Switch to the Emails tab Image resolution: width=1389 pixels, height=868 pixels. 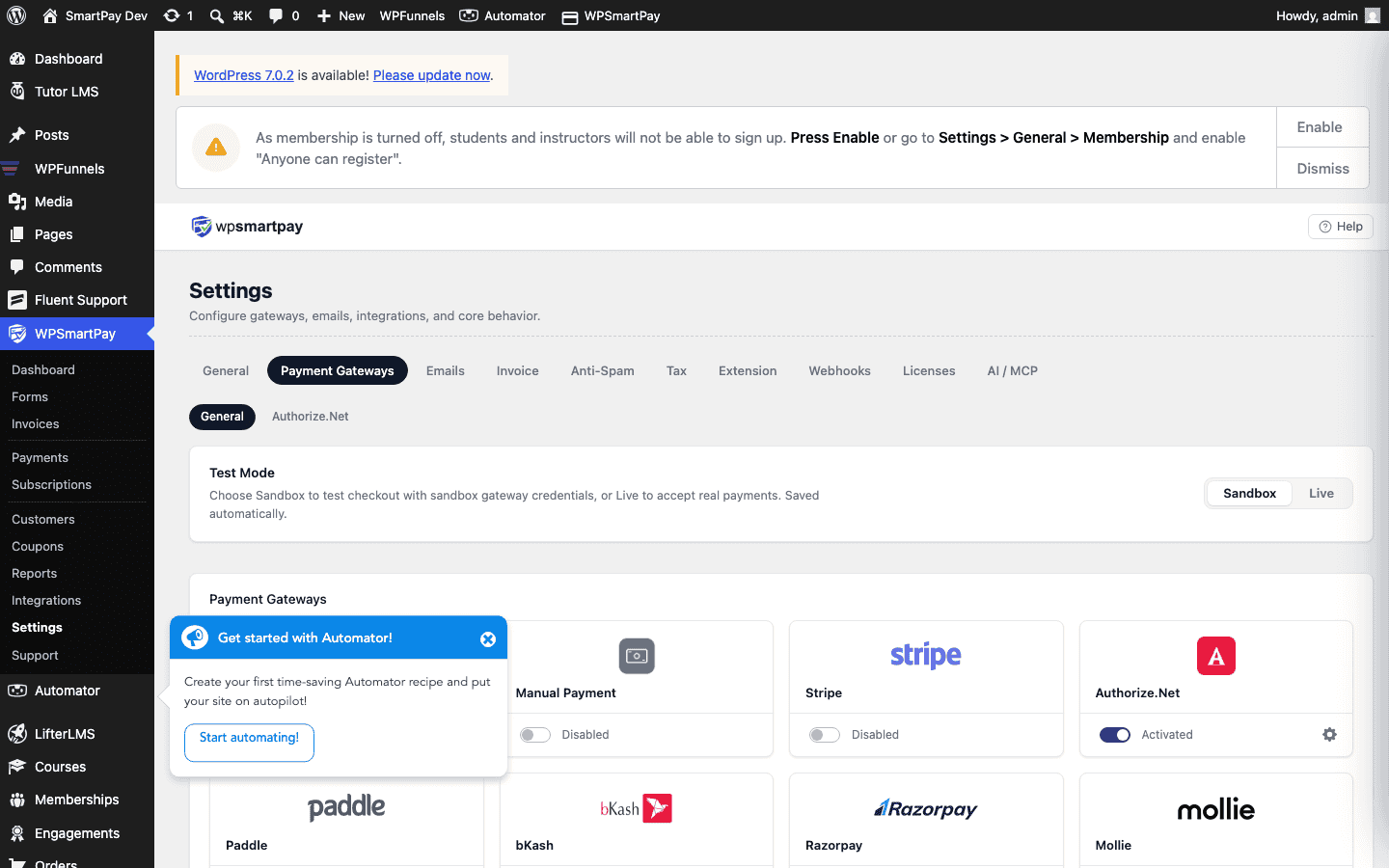pos(446,371)
